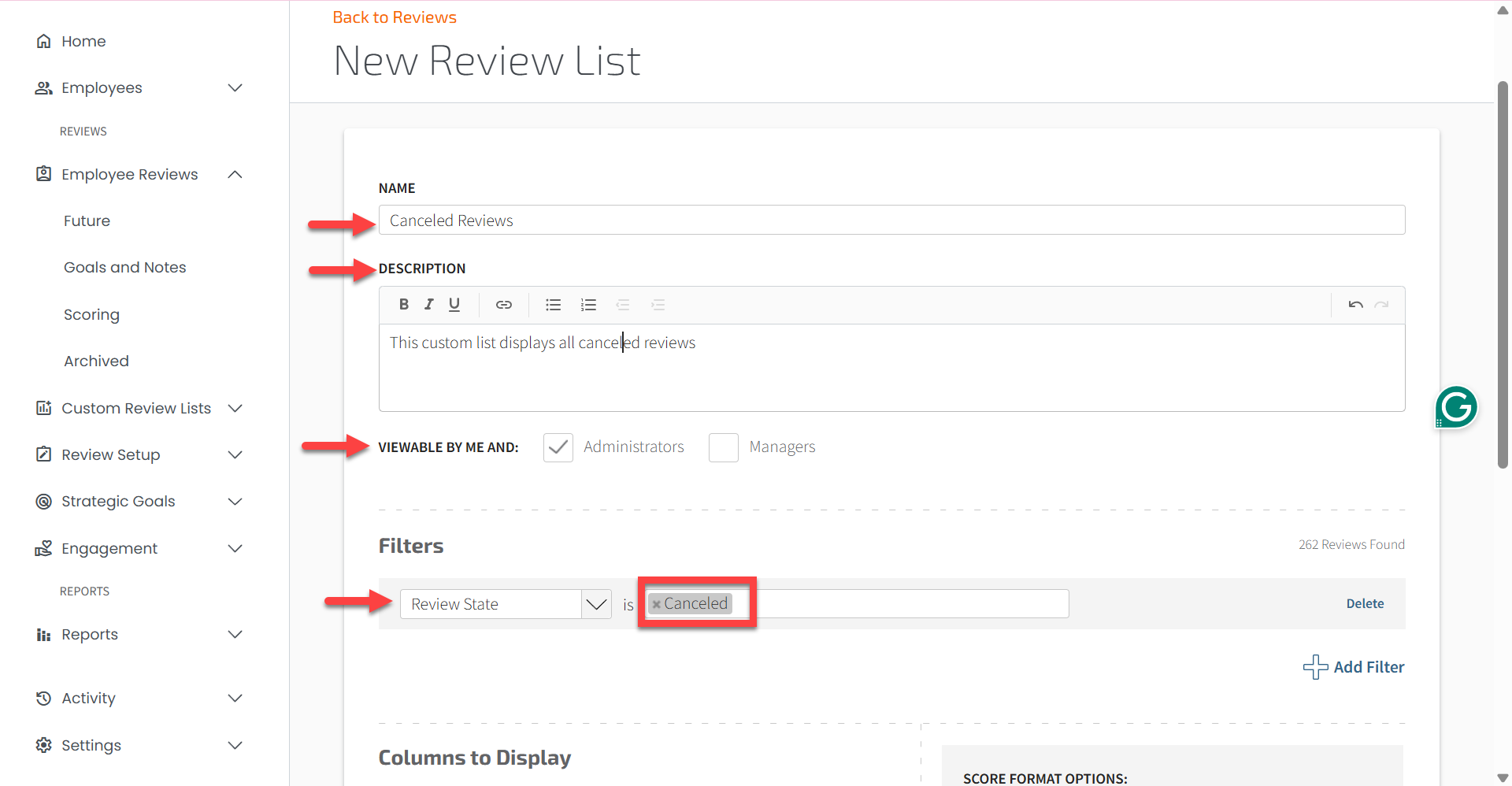Click the 'Filters' heading
Image resolution: width=1512 pixels, height=786 pixels.
[411, 546]
